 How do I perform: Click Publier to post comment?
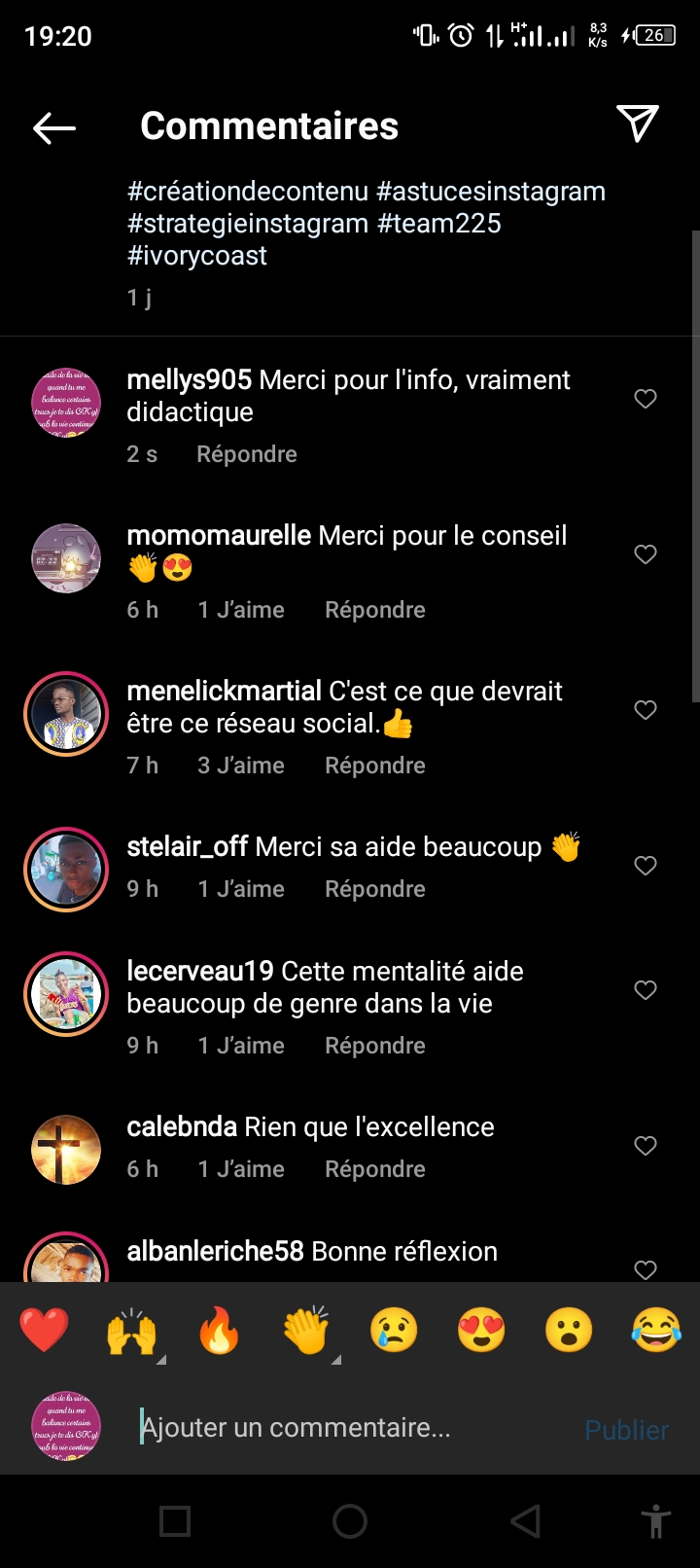point(626,1430)
